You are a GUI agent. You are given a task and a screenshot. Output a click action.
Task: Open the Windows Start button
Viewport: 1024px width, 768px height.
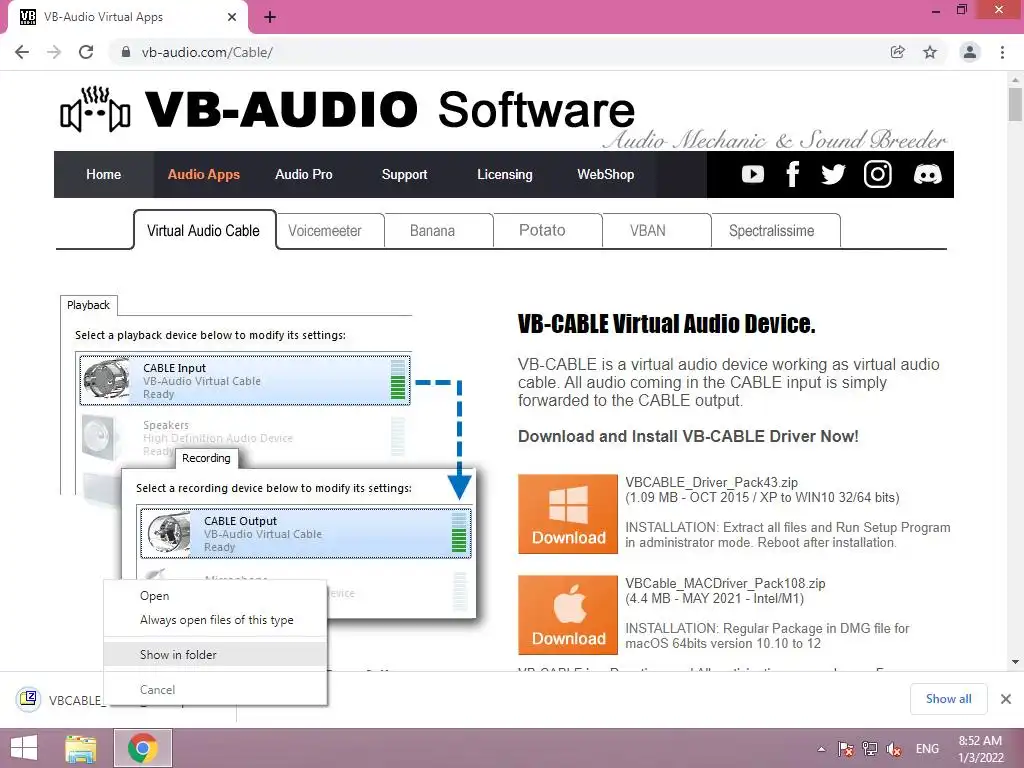click(24, 748)
